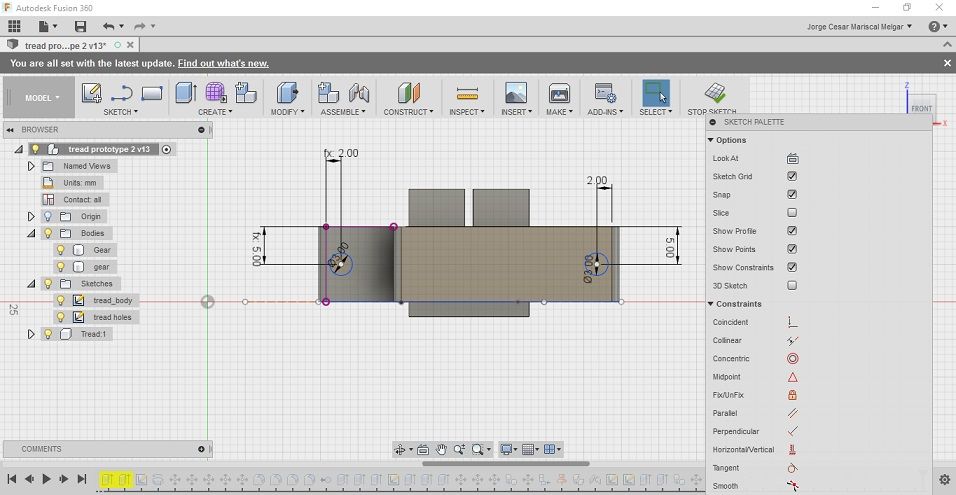The width and height of the screenshot is (956, 495).
Task: Click the Look At icon
Action: 793,158
